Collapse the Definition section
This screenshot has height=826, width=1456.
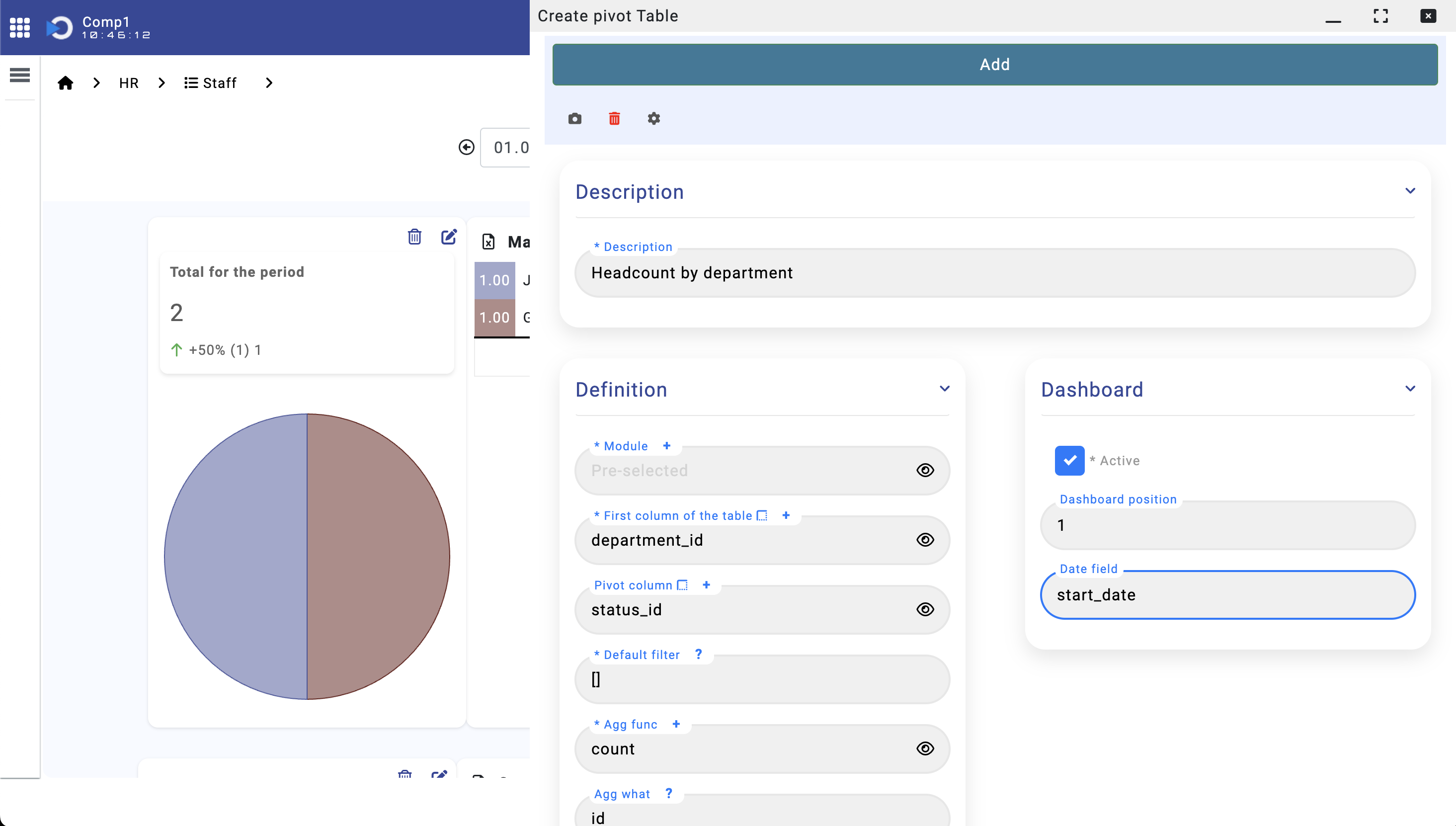tap(944, 389)
